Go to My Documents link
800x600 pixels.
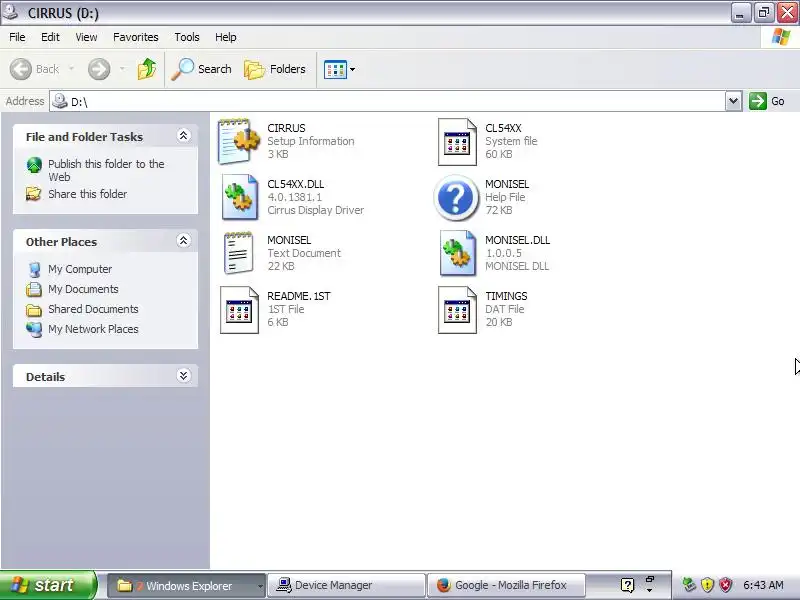(x=83, y=289)
